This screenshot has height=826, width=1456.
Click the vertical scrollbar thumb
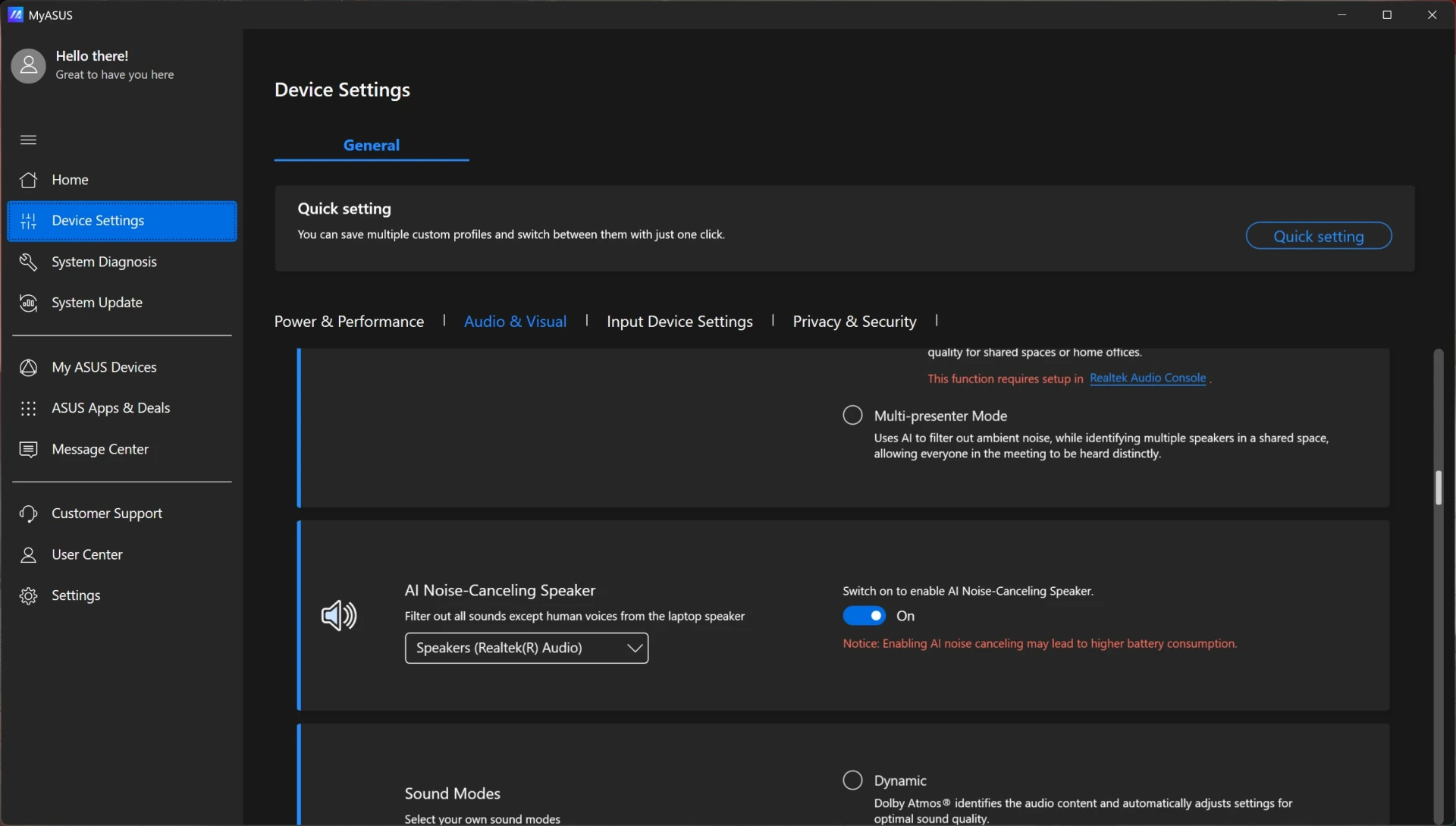1438,488
